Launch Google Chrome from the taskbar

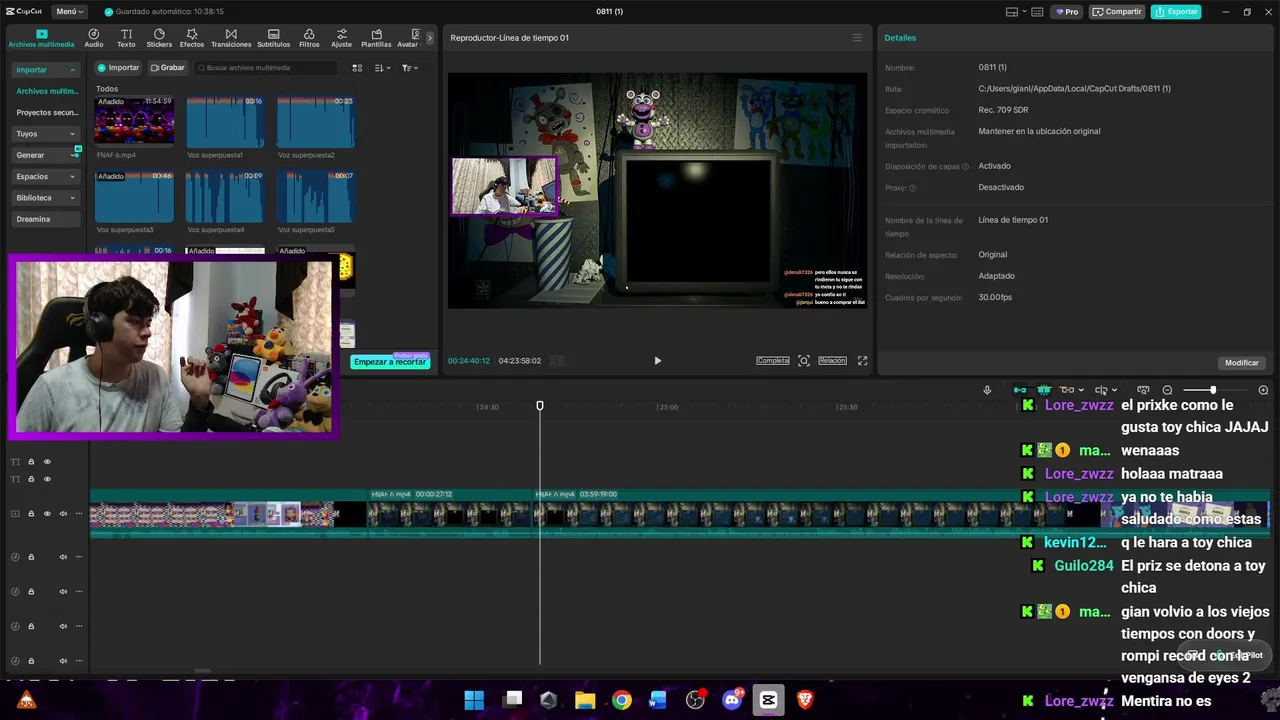(x=622, y=700)
